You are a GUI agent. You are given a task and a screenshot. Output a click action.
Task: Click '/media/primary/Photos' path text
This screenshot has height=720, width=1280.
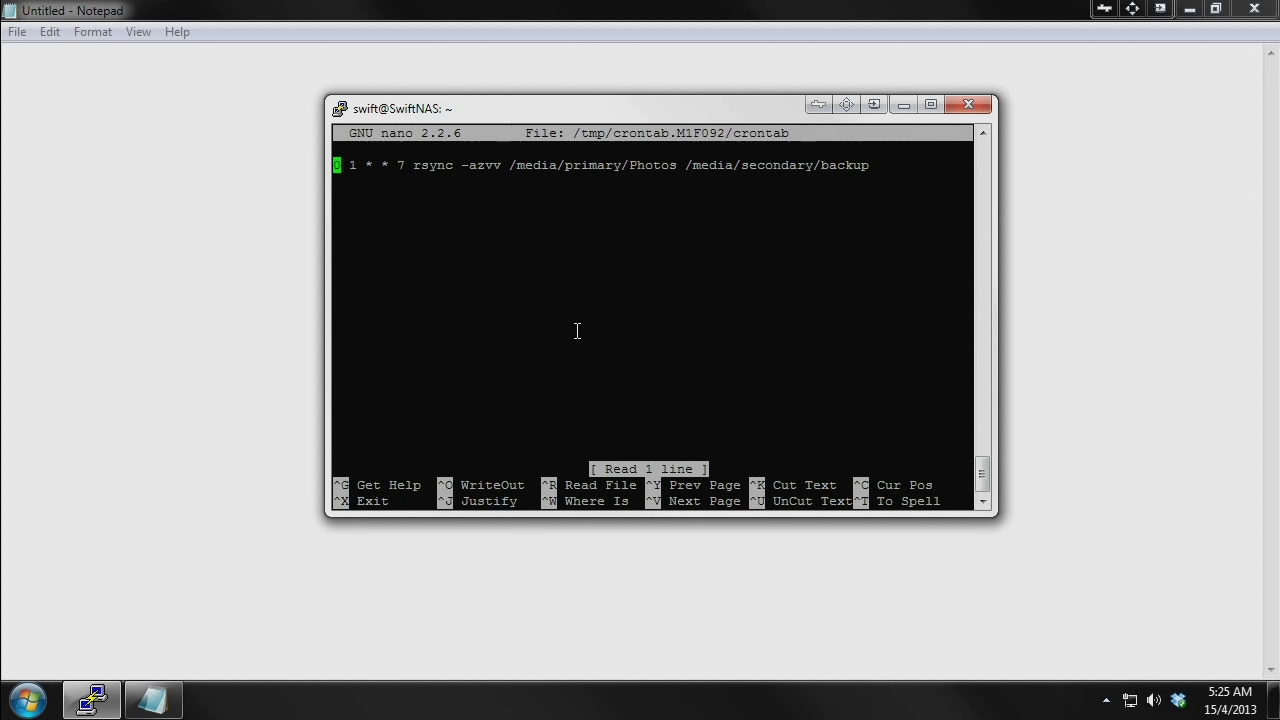pos(593,165)
